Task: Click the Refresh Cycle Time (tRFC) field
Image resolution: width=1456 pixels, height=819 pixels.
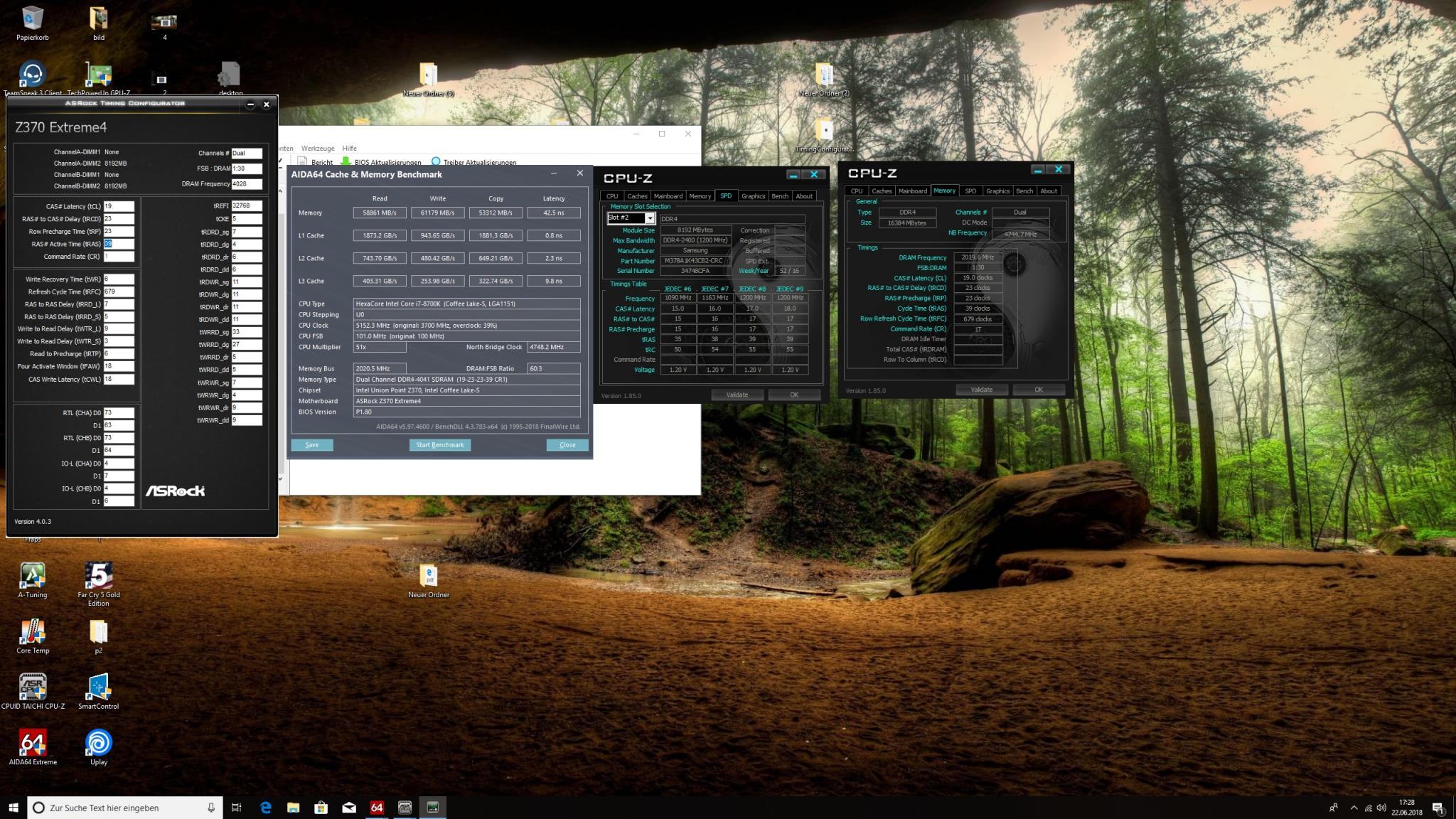Action: click(119, 291)
